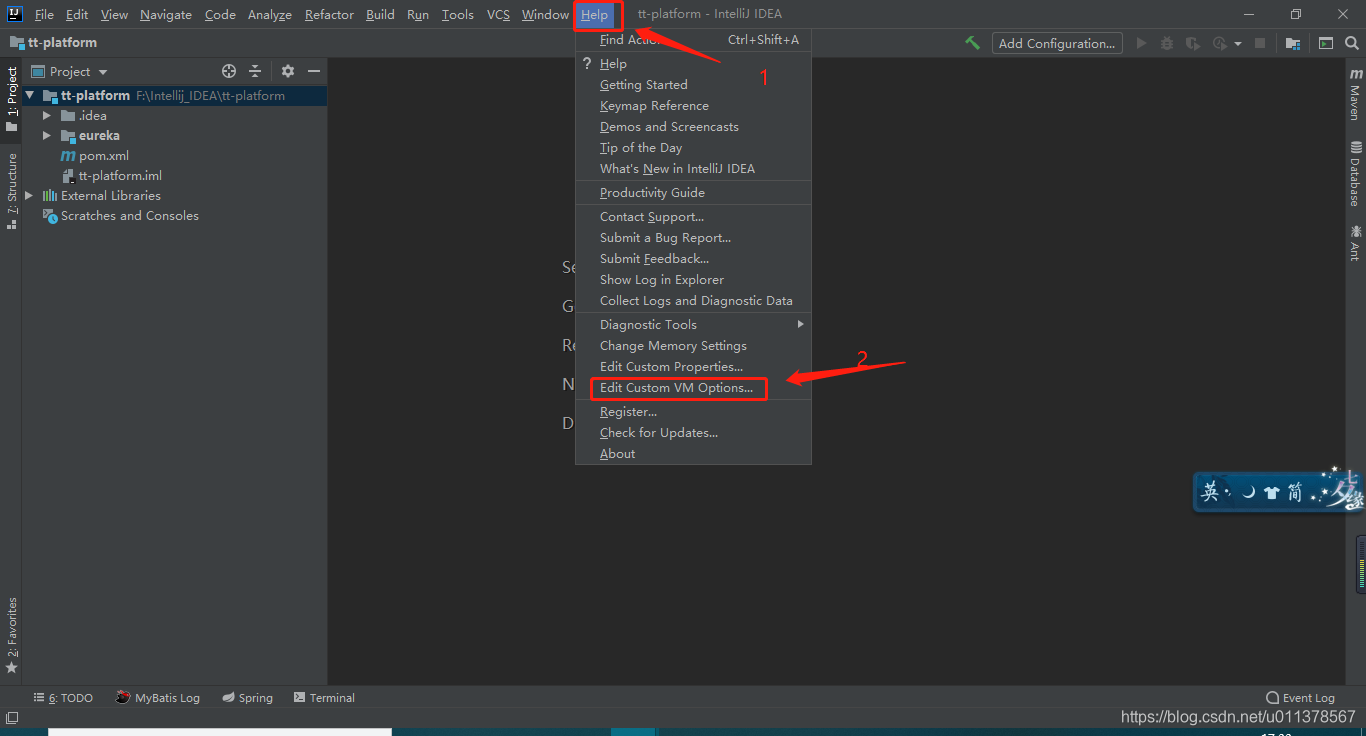Select Edit Custom VM Options... menu item
1366x736 pixels.
[693, 387]
